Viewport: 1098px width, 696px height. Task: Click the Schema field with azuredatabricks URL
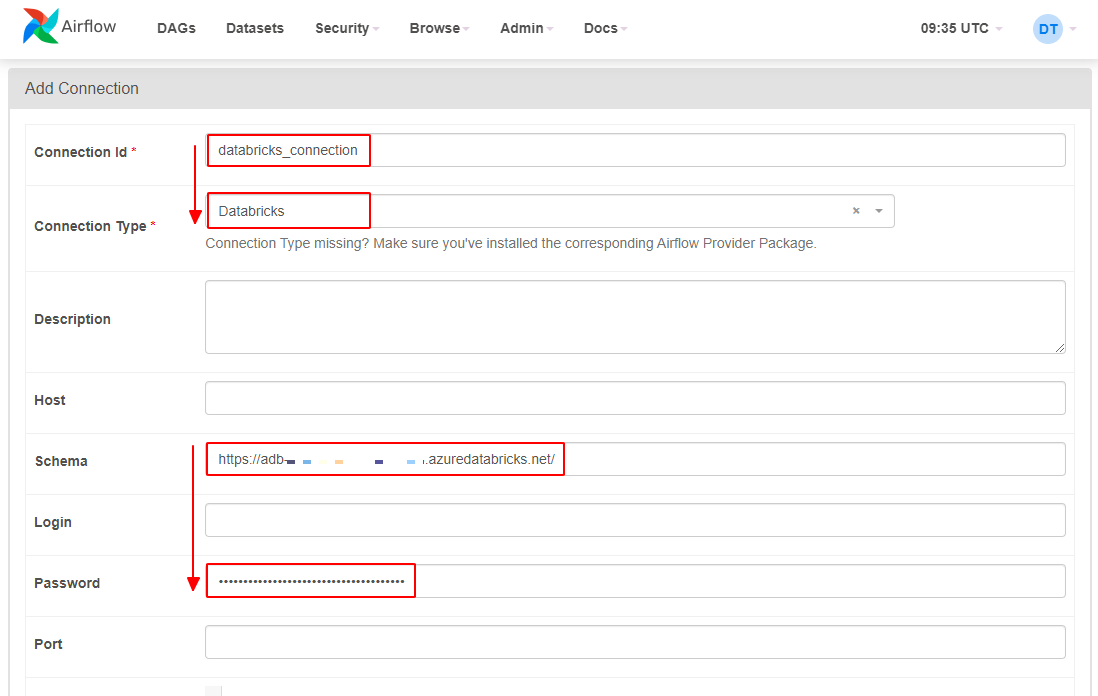point(635,459)
